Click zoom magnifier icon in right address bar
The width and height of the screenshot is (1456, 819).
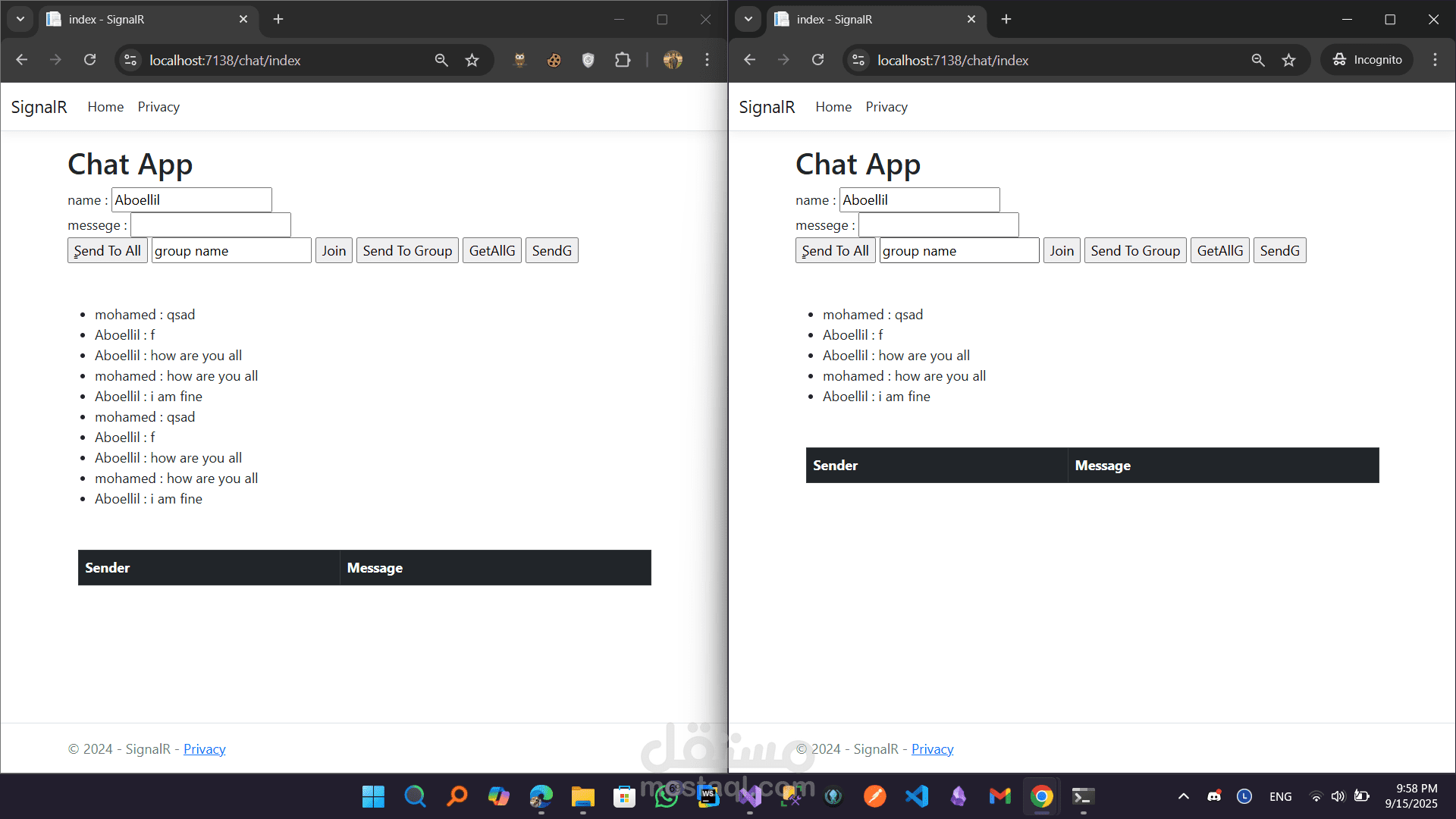1257,60
